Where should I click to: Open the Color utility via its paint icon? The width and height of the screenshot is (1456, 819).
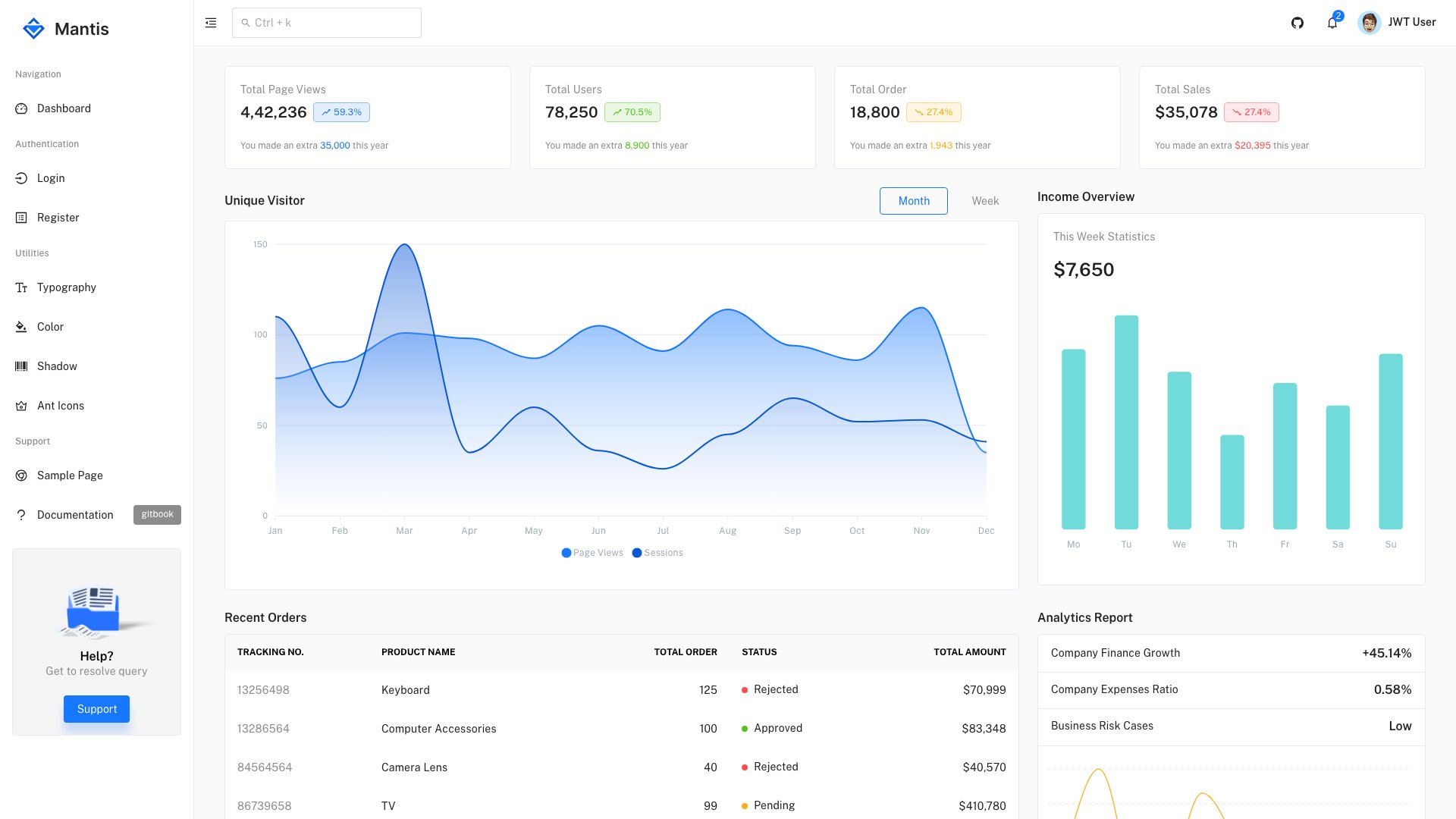[21, 327]
